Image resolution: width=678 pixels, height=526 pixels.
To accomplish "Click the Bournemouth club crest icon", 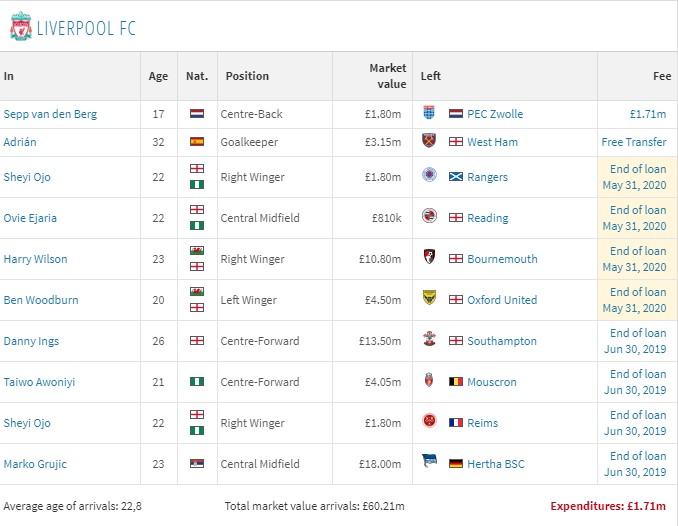I will click(430, 259).
